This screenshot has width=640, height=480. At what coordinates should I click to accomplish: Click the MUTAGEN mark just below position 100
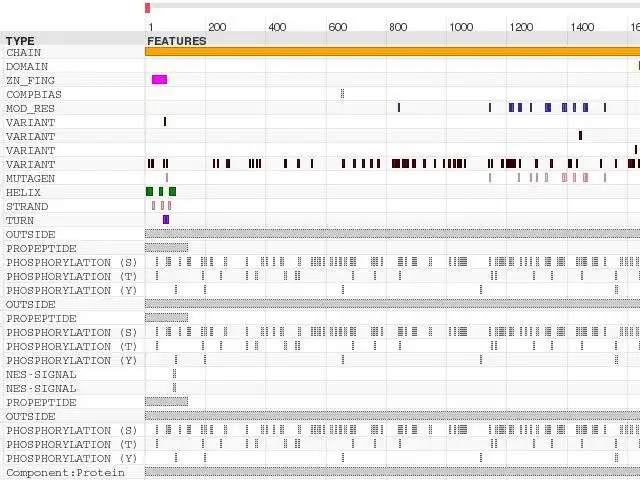pyautogui.click(x=167, y=177)
